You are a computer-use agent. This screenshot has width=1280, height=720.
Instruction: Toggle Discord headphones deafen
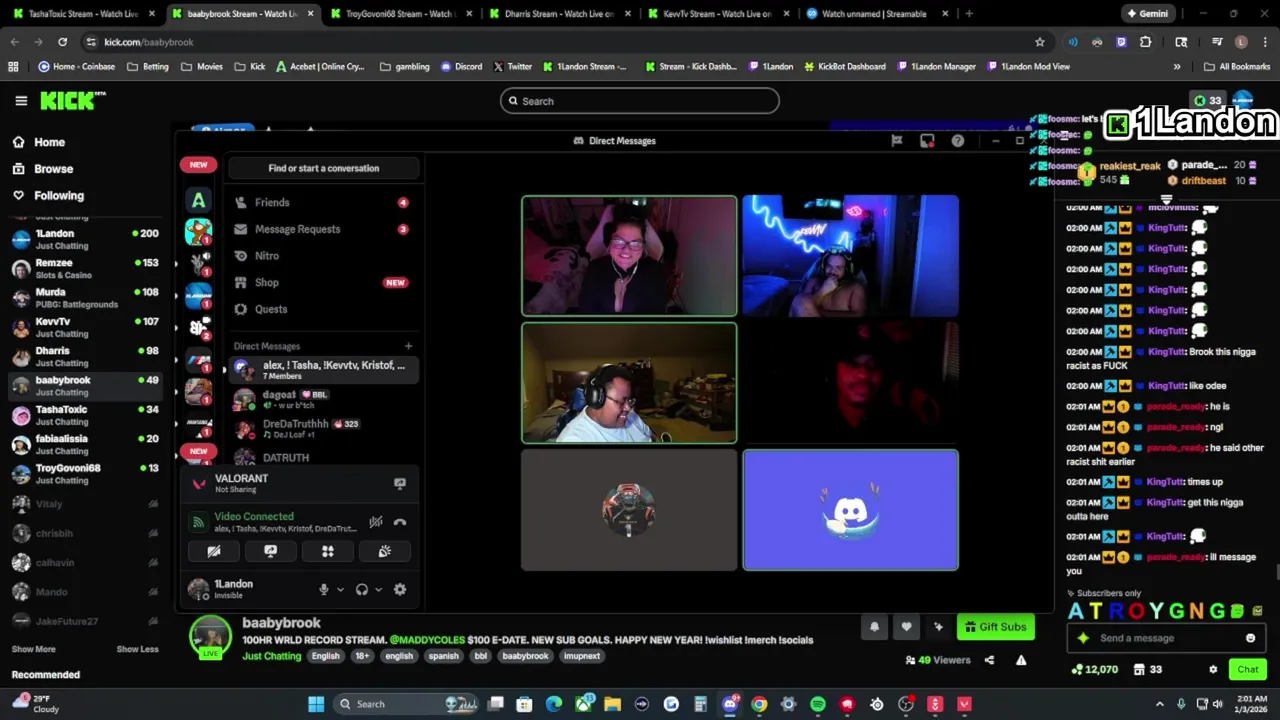click(362, 590)
